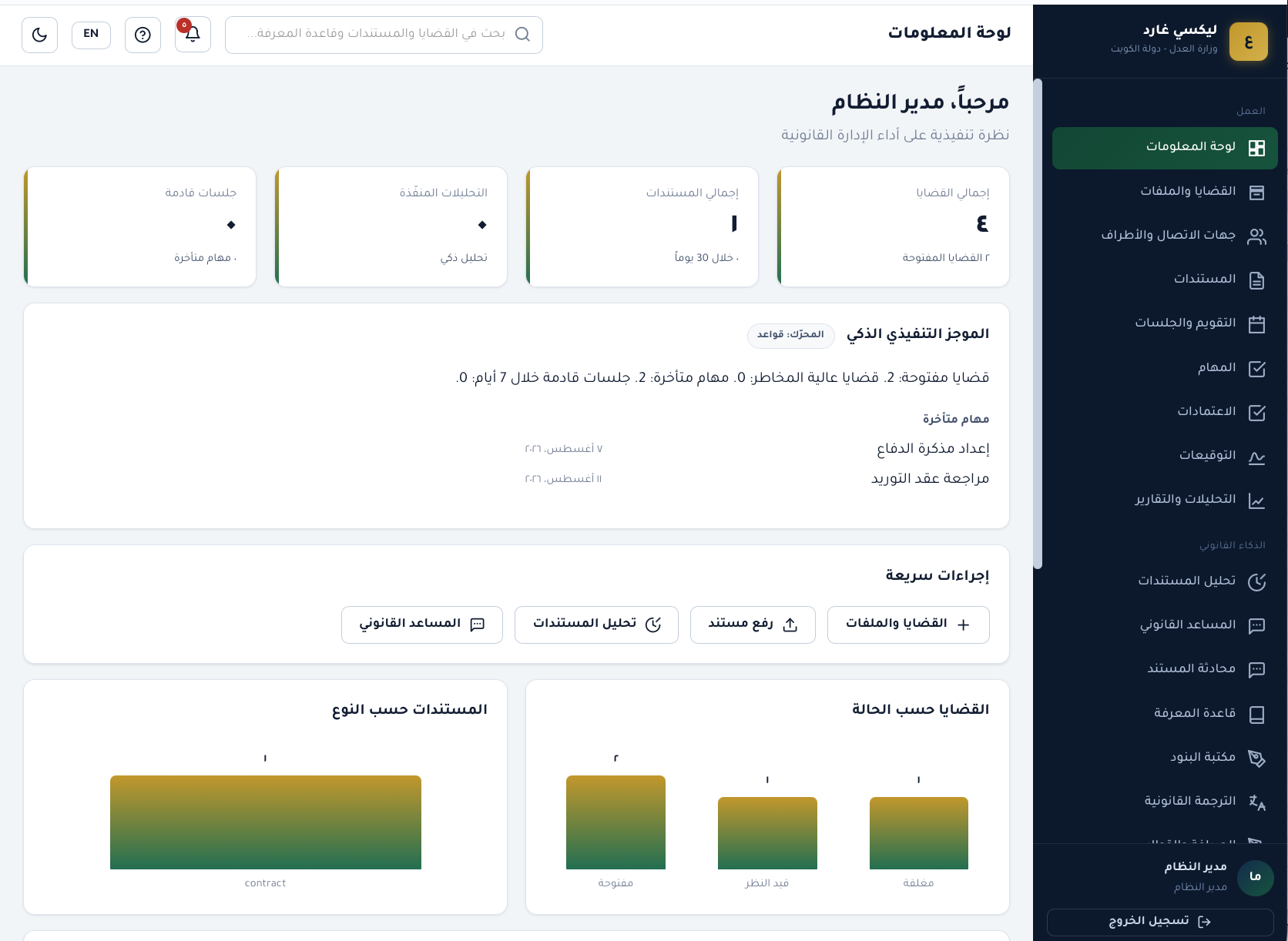The image size is (1288, 941).
Task: Click the chat icon next to المساعد القانوني in the sidebar
Action: (1256, 626)
